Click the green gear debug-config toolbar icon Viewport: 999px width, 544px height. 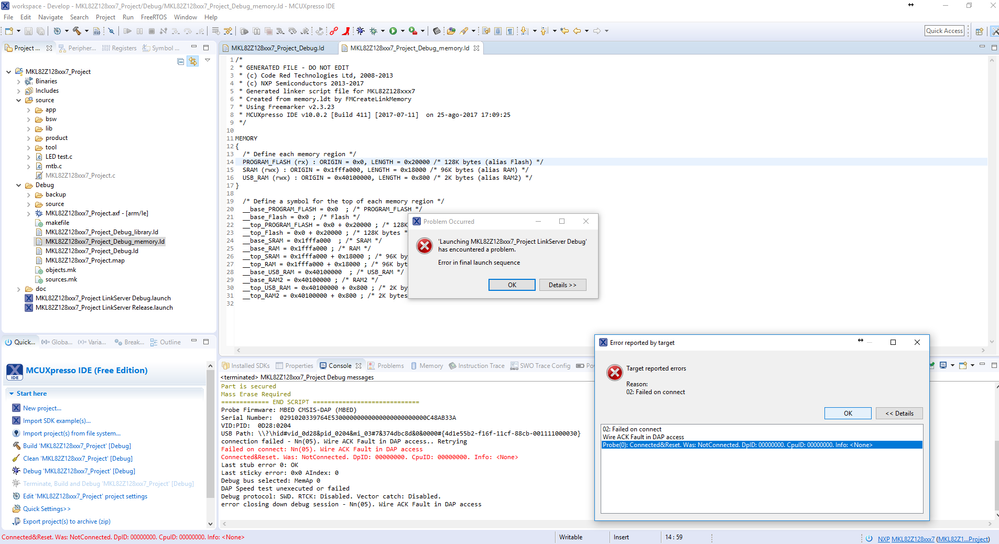coord(373,31)
